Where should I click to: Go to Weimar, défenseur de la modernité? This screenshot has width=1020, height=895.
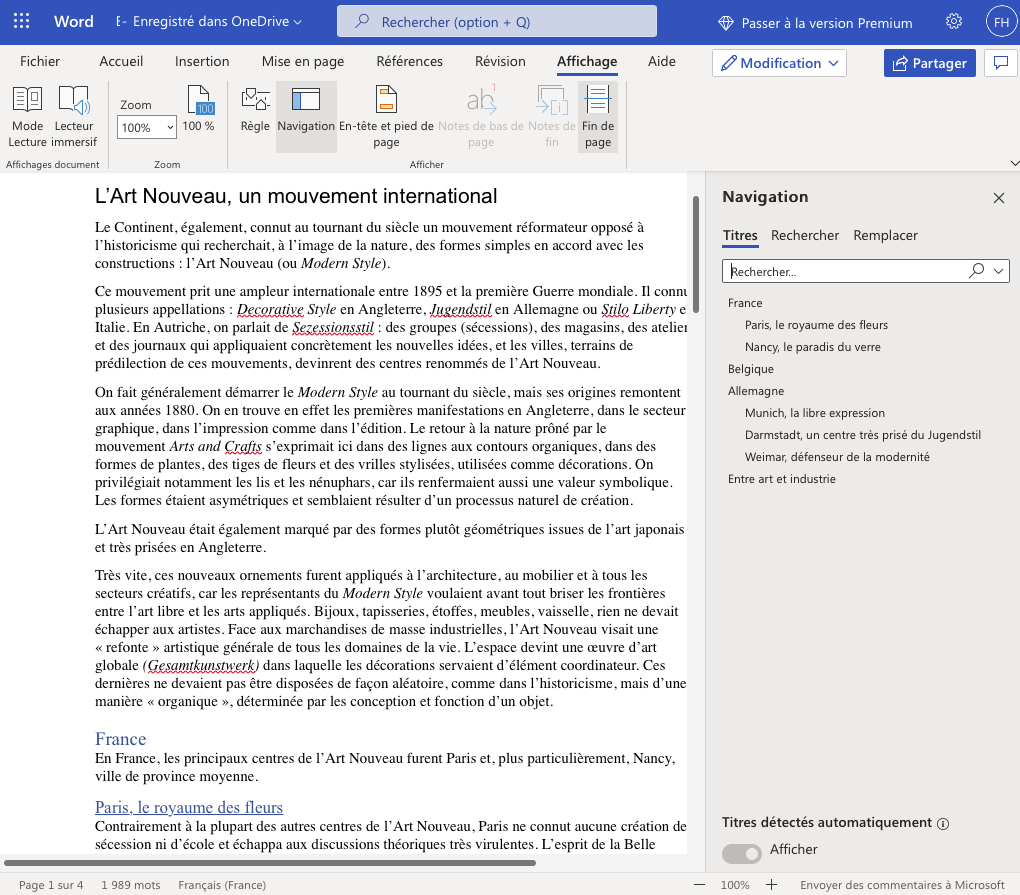[837, 458]
